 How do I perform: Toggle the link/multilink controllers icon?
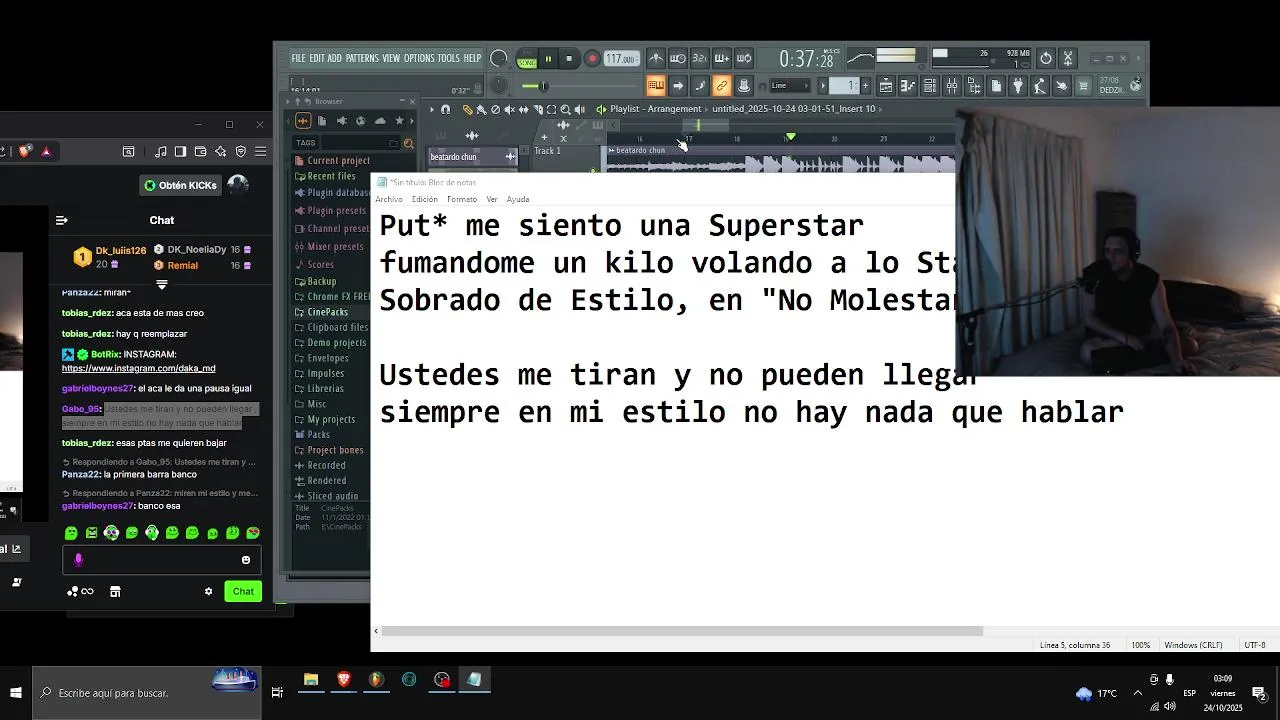(x=721, y=86)
